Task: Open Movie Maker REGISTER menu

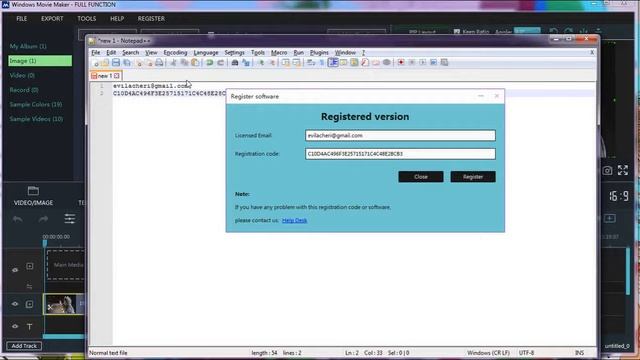Action: (x=151, y=19)
